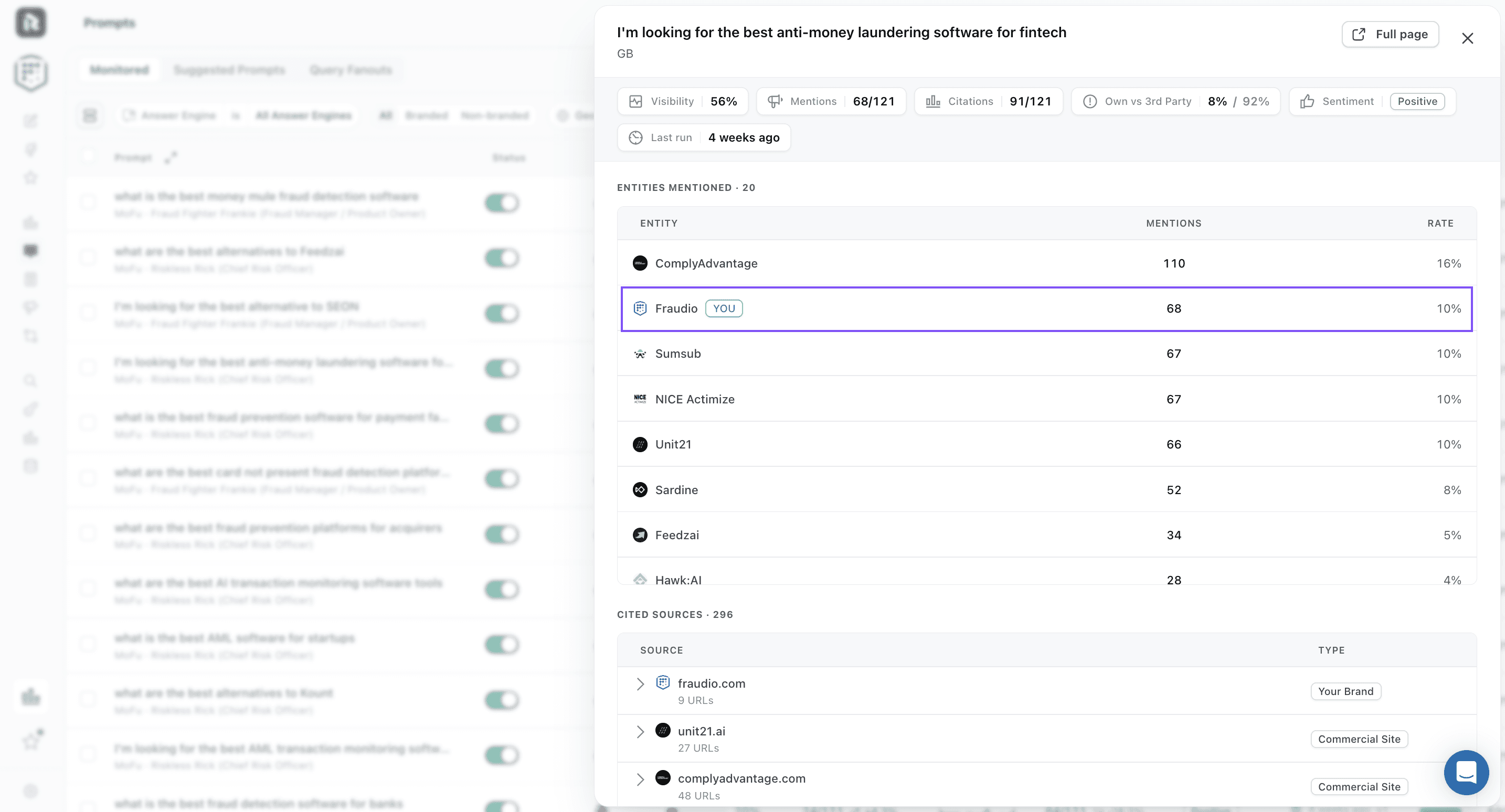
Task: Switch to the Query Fanouts tab
Action: click(x=351, y=70)
